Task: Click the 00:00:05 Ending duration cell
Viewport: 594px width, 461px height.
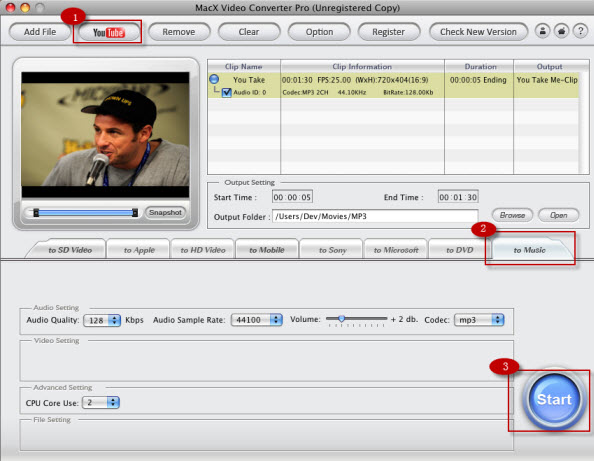Action: (x=478, y=80)
